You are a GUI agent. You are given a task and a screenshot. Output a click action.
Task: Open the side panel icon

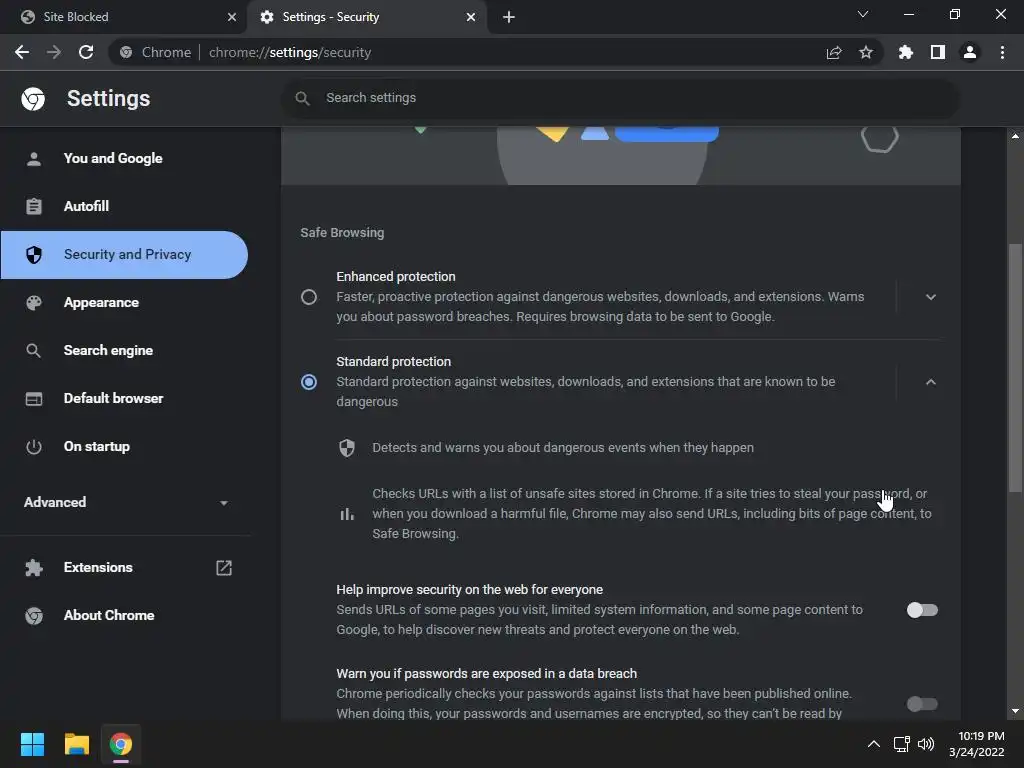(x=938, y=52)
